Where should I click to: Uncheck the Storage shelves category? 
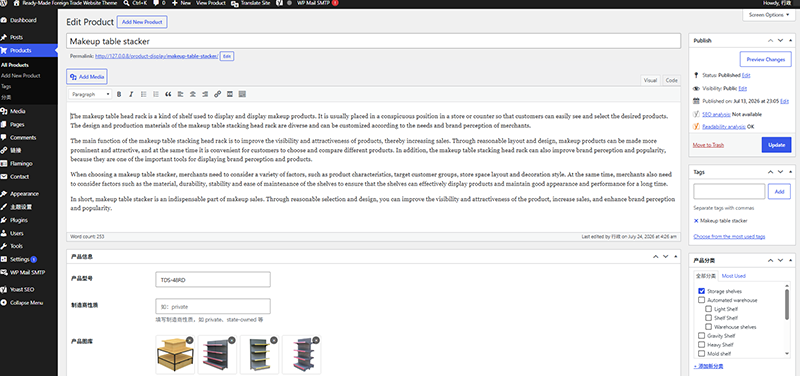[x=702, y=291]
